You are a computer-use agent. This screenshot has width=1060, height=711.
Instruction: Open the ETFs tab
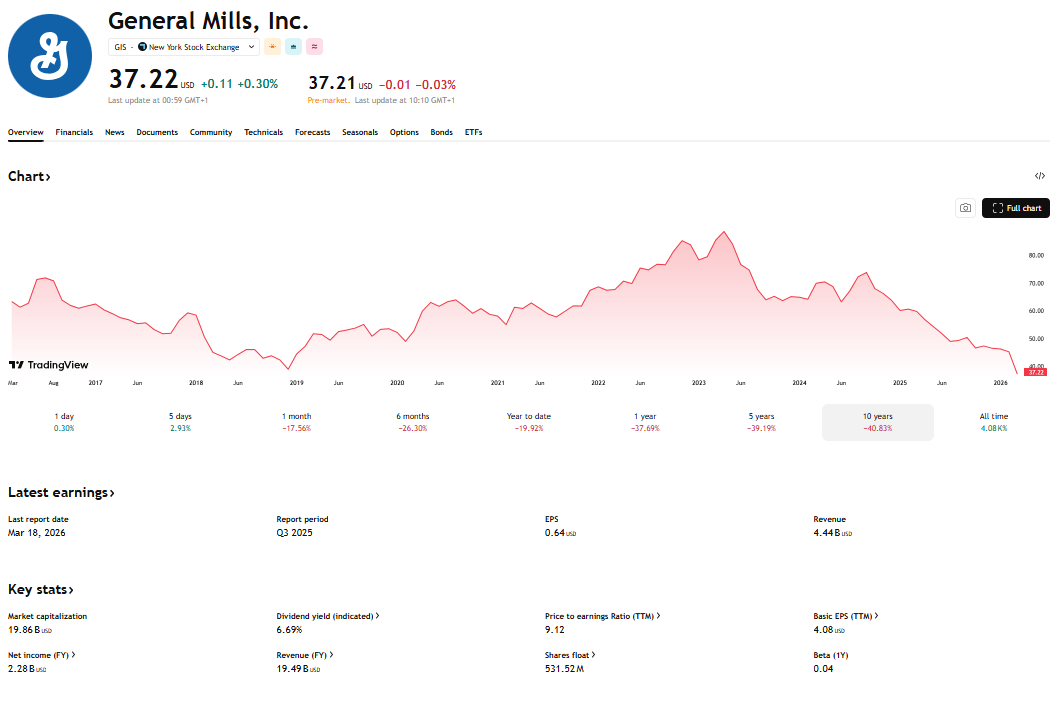click(x=473, y=132)
